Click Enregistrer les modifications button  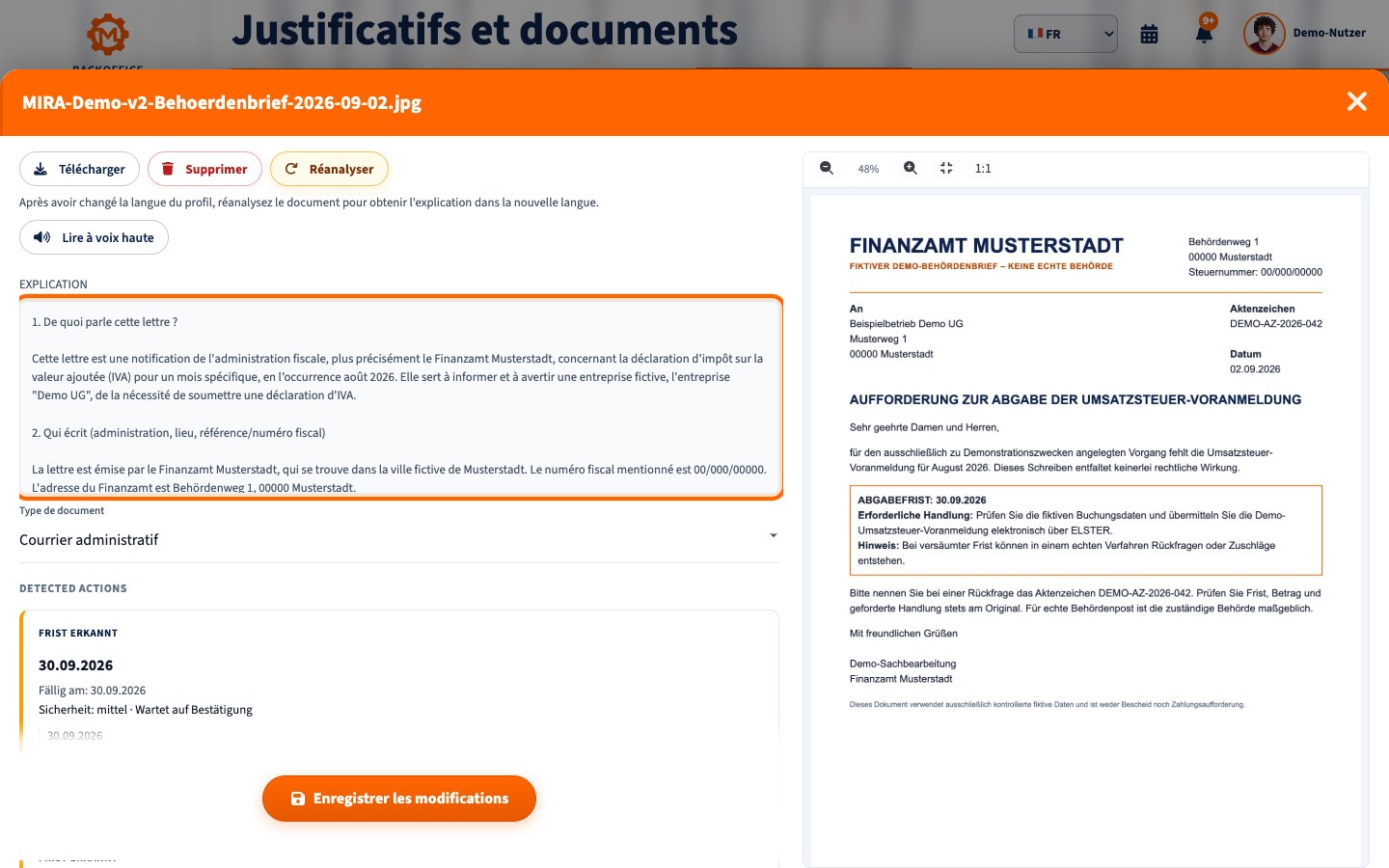(399, 799)
